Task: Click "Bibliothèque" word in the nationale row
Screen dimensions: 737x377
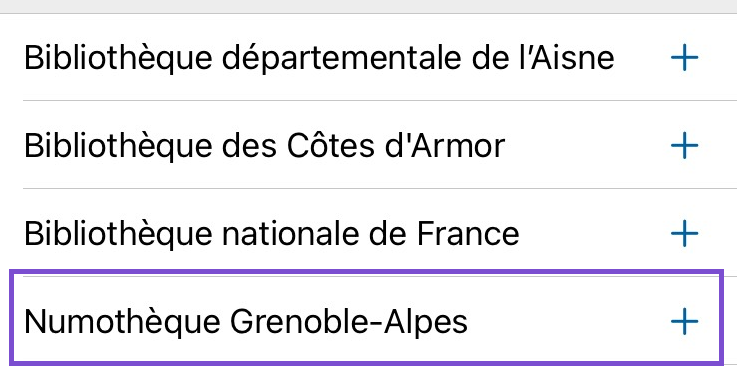Action: pos(118,235)
